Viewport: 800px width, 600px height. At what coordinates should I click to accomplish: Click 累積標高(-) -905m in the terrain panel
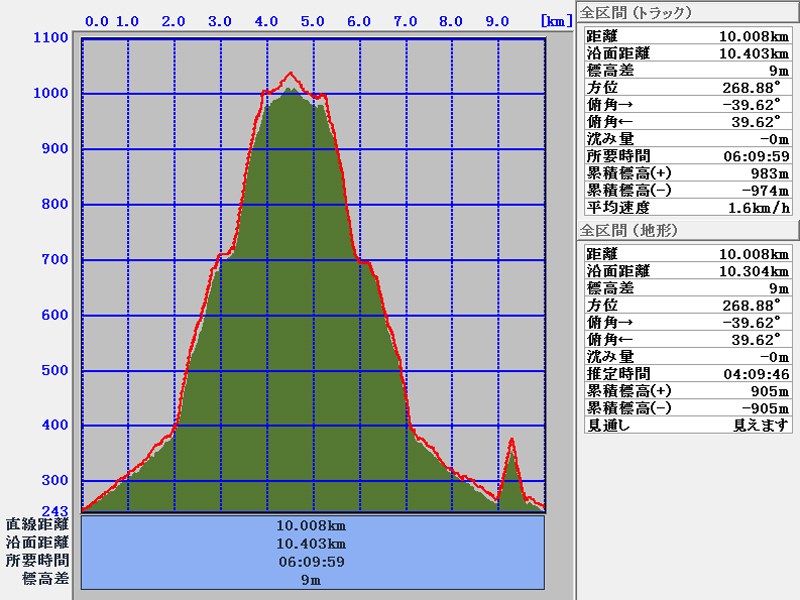coord(686,408)
